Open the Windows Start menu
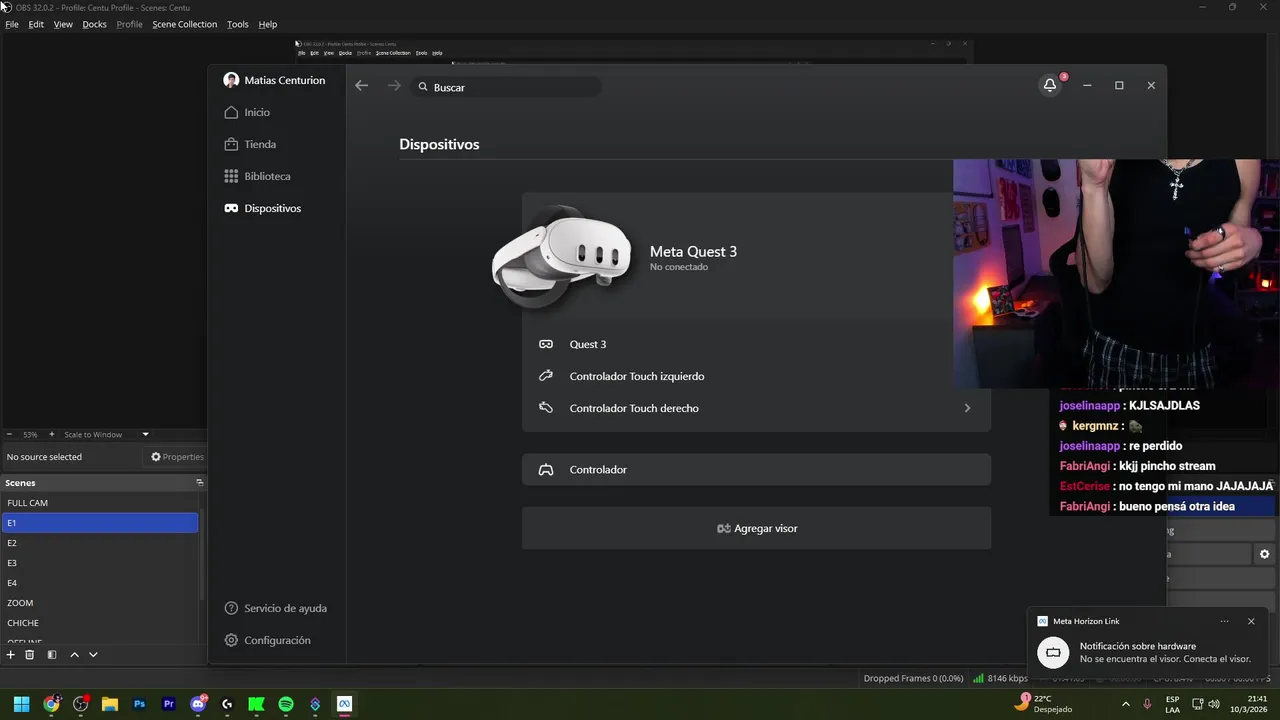1280x720 pixels. point(21,704)
